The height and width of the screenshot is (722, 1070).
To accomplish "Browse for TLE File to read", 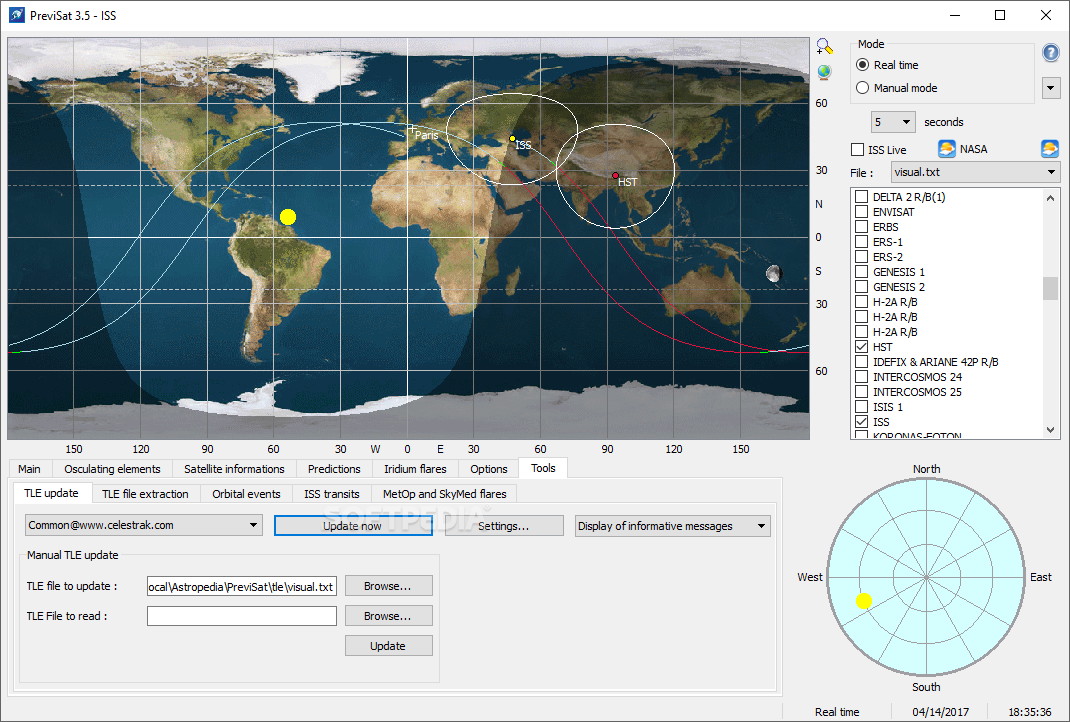I will [388, 616].
